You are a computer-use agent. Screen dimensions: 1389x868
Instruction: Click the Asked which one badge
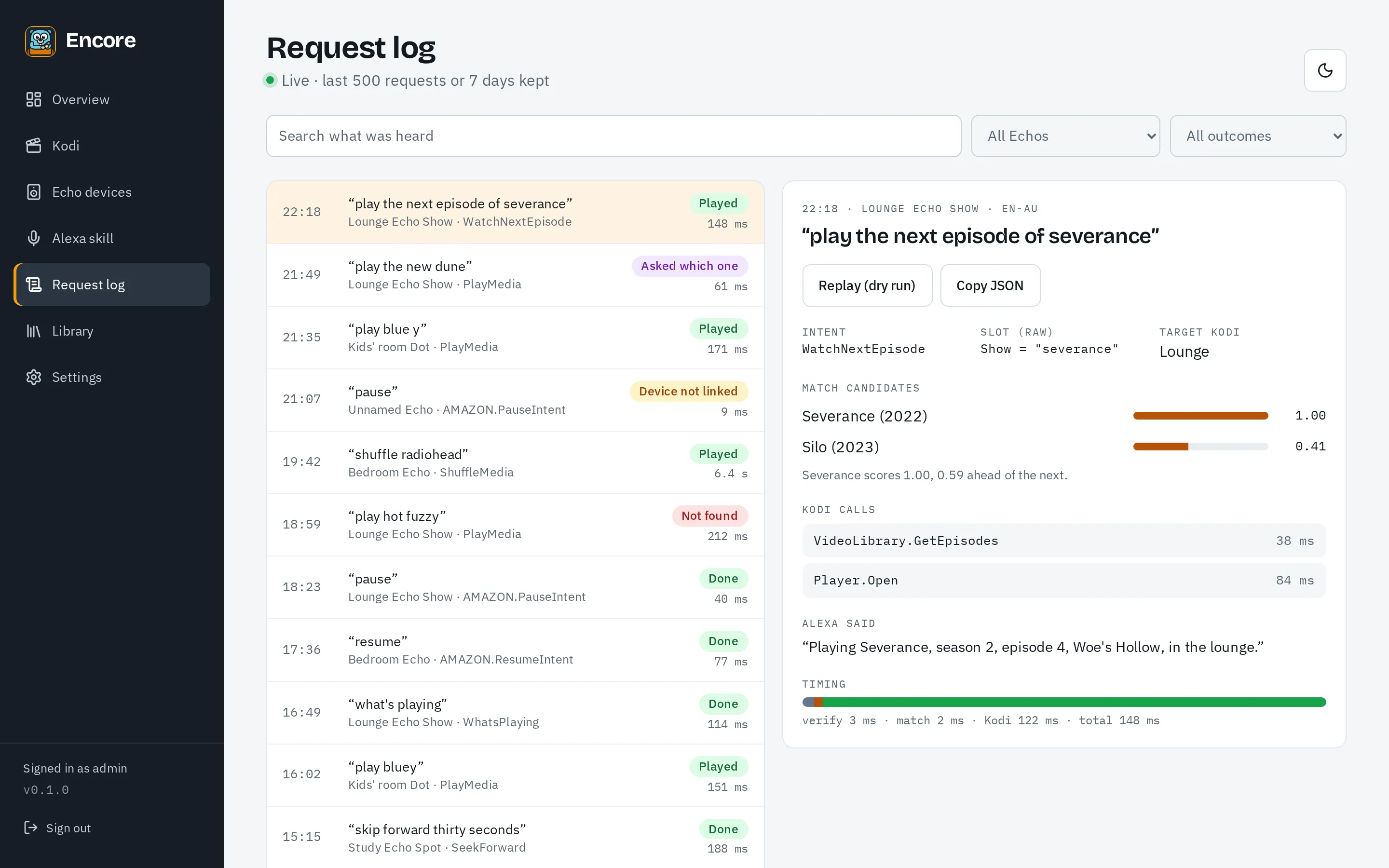click(x=689, y=266)
